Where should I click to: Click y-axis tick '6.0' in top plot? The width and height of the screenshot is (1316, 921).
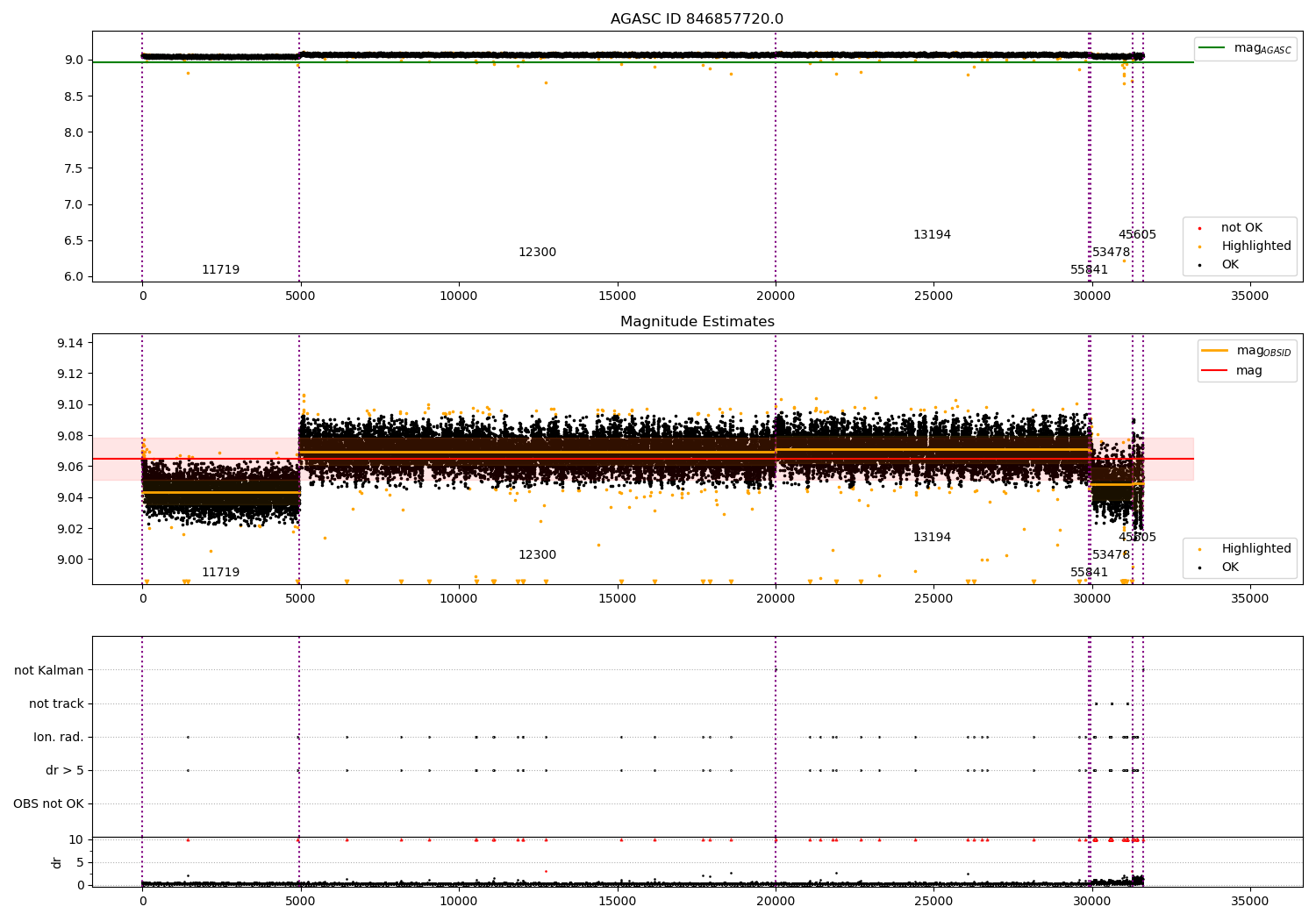click(75, 276)
